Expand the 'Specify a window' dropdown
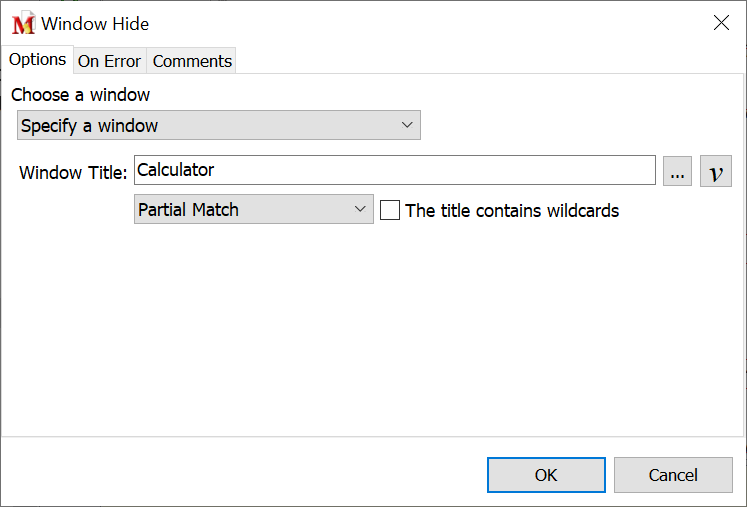The width and height of the screenshot is (747, 507). point(218,125)
